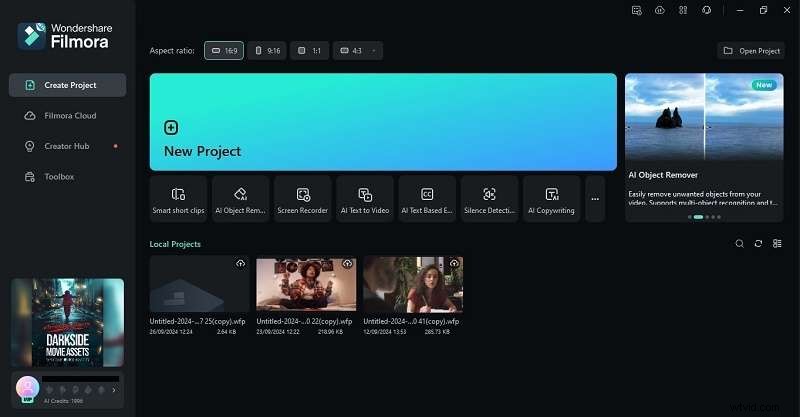This screenshot has width=800, height=417.
Task: Set aspect ratio to 1:1
Action: point(309,50)
